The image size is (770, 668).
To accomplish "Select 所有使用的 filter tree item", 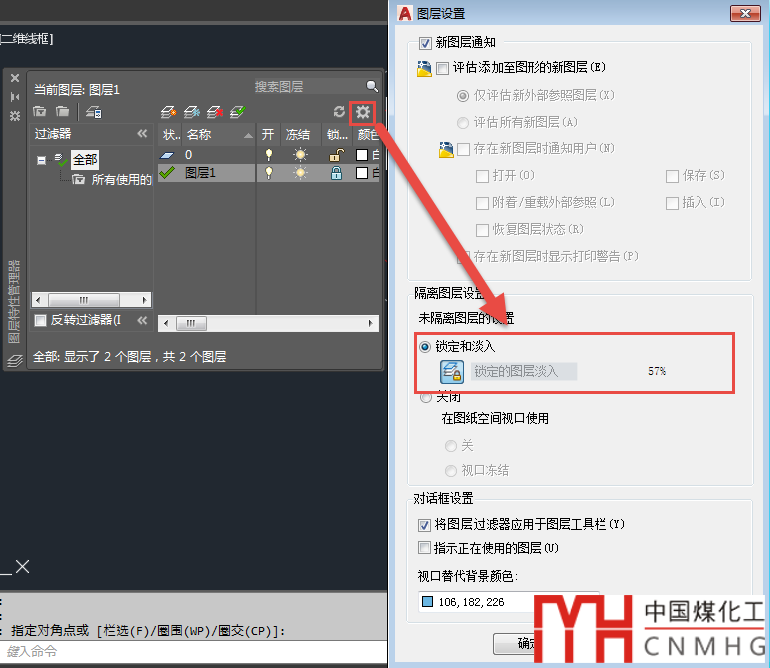I will point(121,180).
